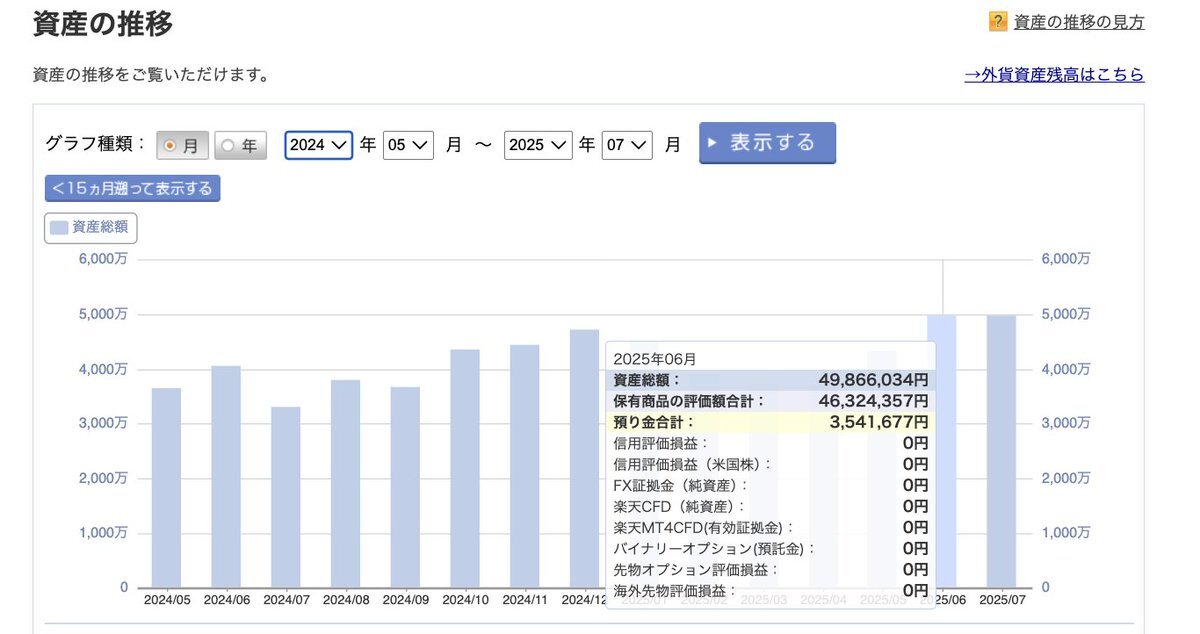Click the FX証拠金（純資産） tooltip row label
Viewport: 1200px width, 634px height.
pos(680,485)
